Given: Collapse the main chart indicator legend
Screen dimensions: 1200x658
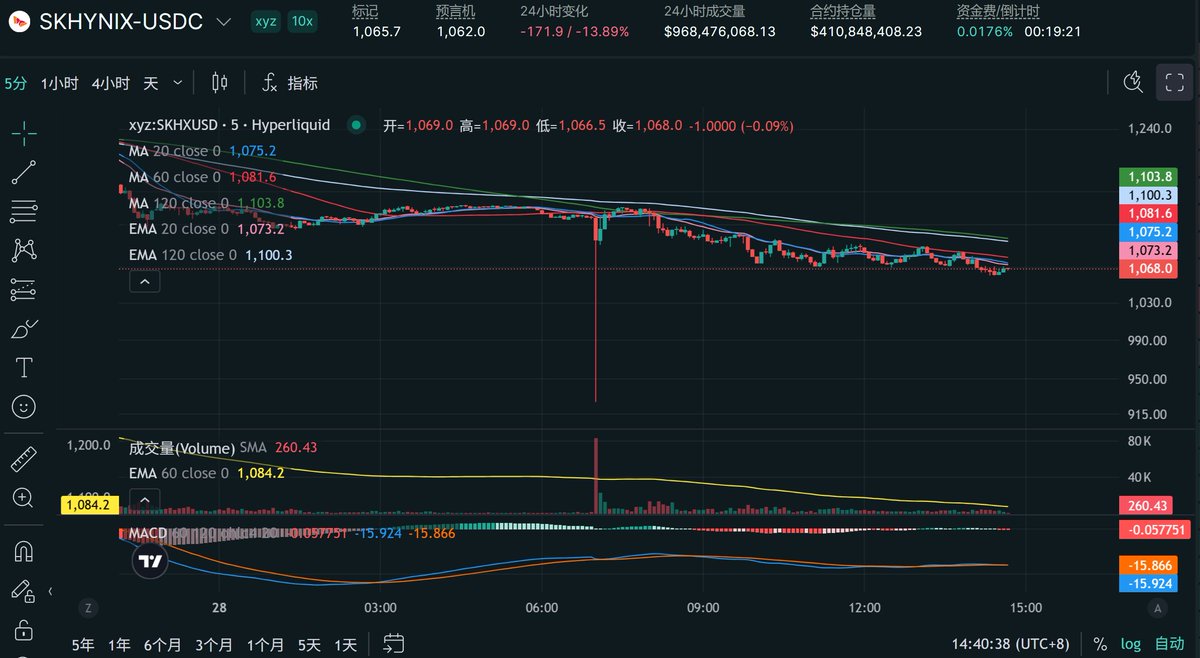Looking at the screenshot, I should (x=144, y=283).
